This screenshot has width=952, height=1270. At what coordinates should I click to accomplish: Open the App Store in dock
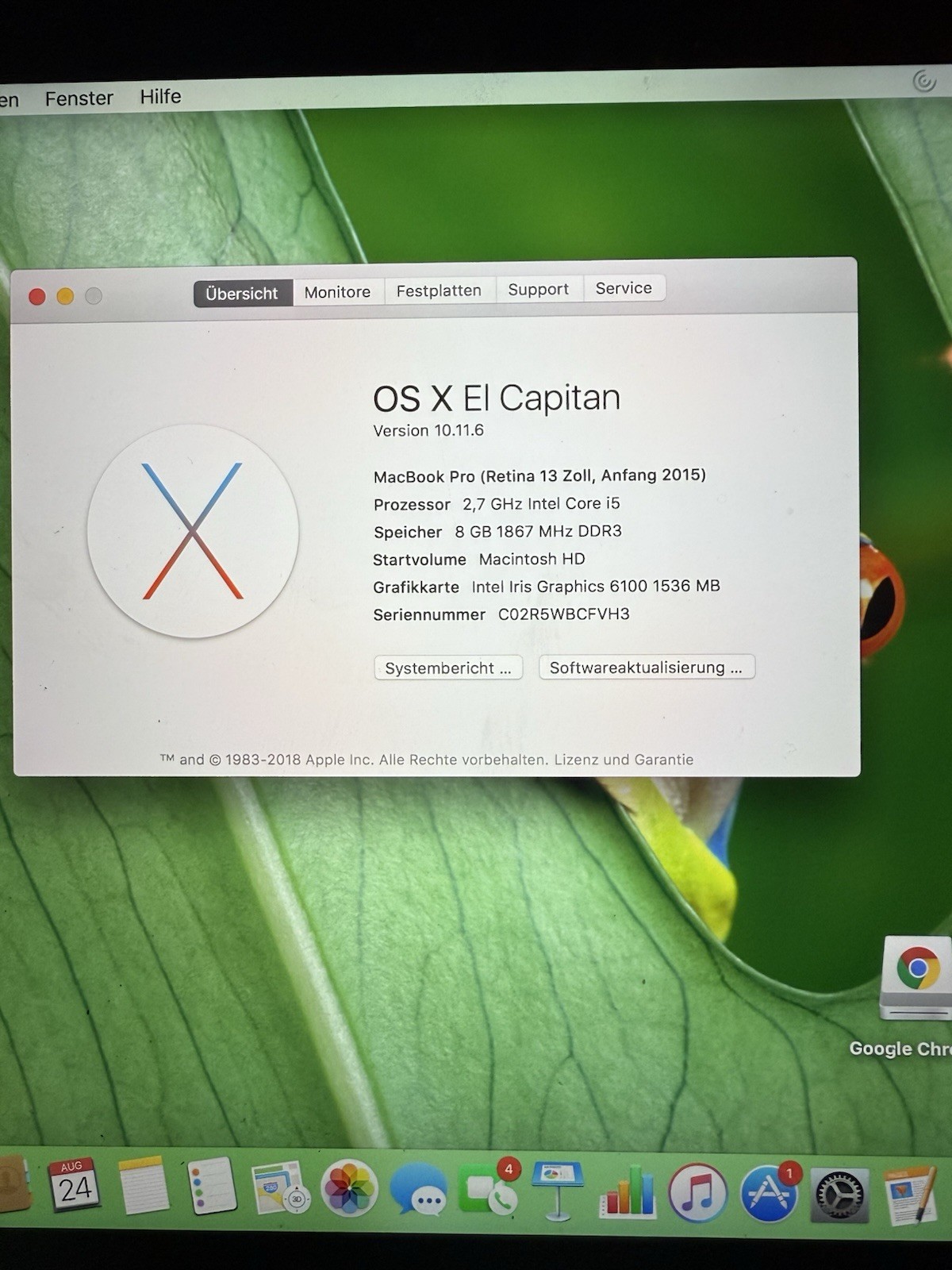point(769,1192)
